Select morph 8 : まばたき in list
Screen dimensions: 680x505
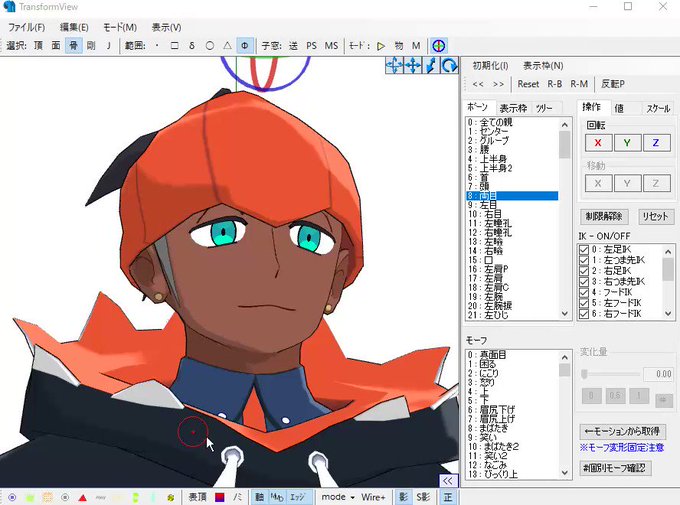click(512, 428)
